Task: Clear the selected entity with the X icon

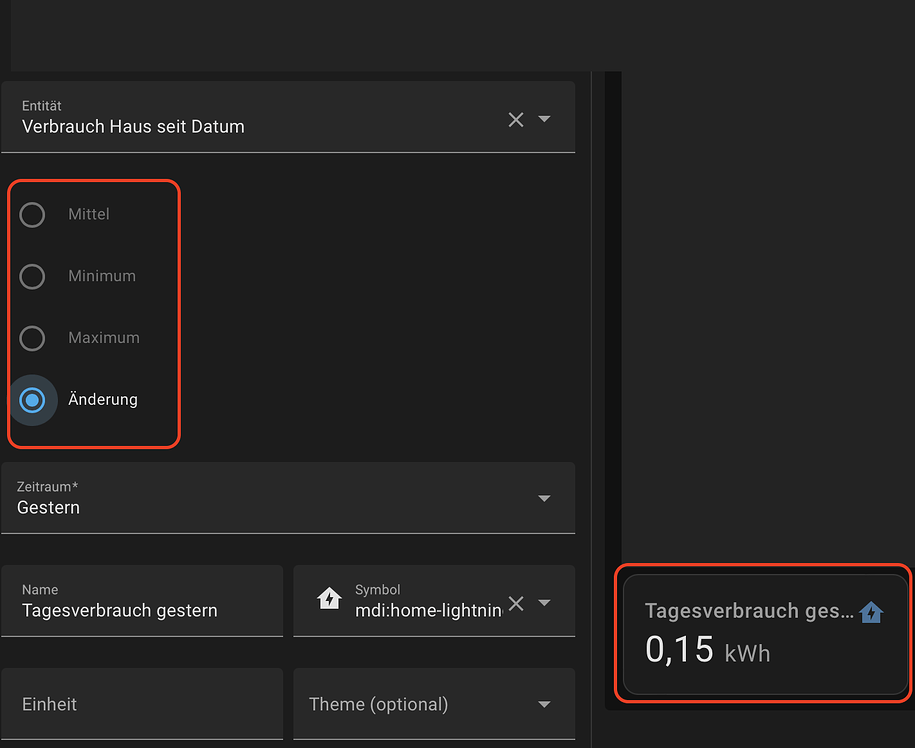Action: click(x=515, y=119)
